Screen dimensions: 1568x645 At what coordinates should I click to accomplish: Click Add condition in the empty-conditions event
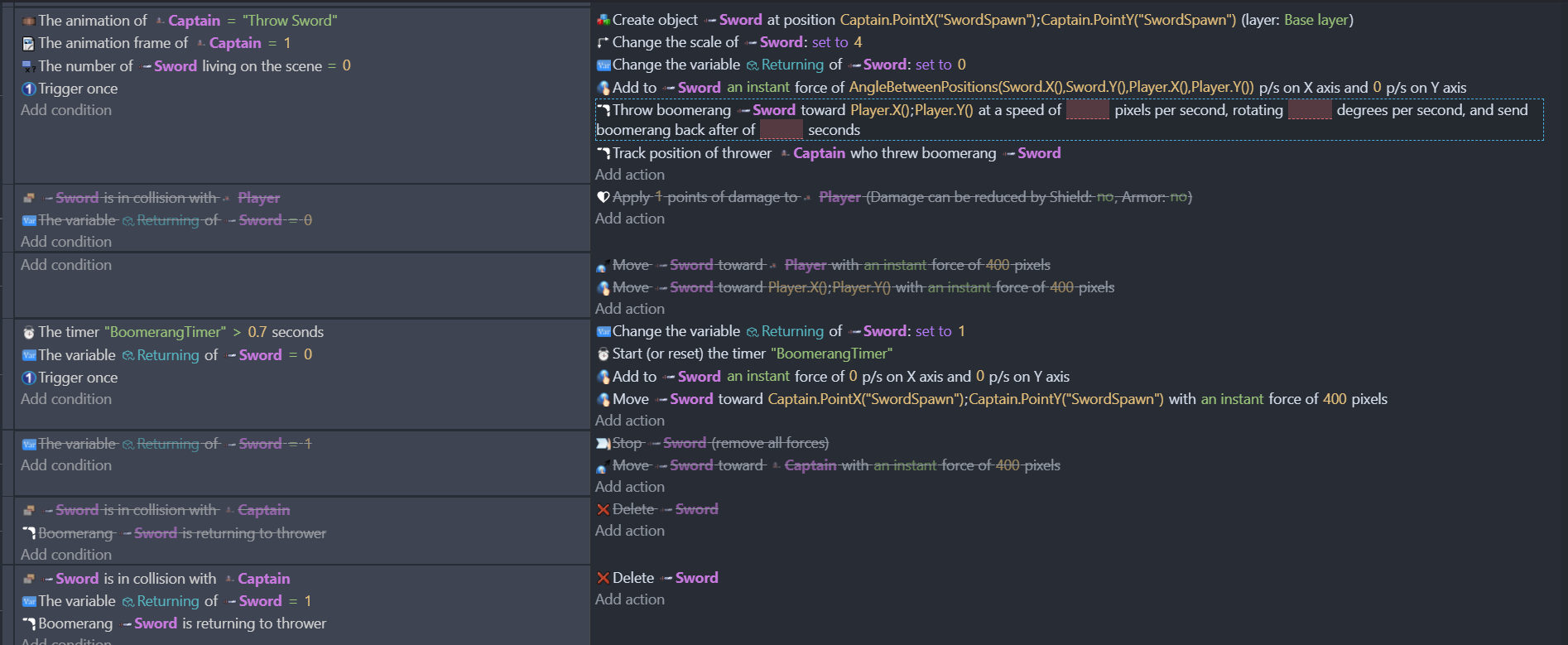(66, 265)
